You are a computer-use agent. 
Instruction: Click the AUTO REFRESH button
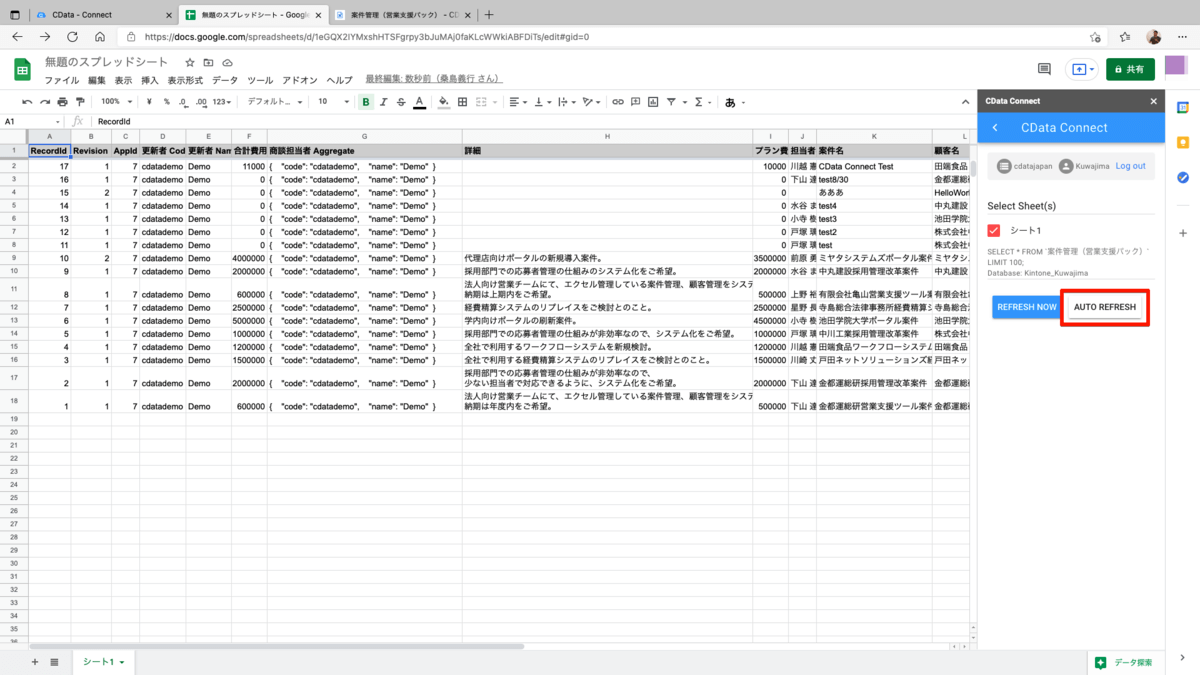pos(1105,307)
